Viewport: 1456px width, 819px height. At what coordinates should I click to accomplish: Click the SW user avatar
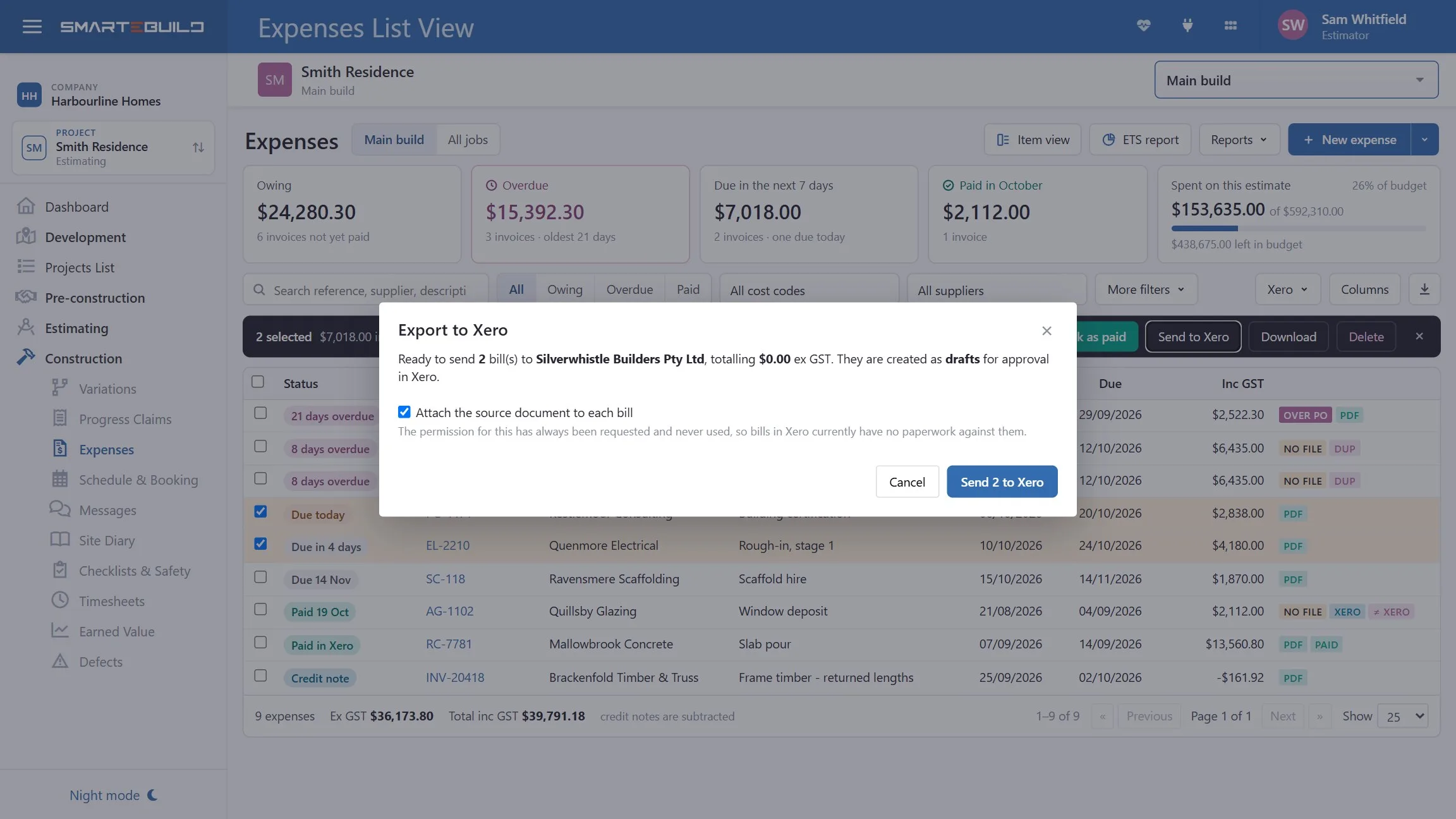coord(1292,25)
